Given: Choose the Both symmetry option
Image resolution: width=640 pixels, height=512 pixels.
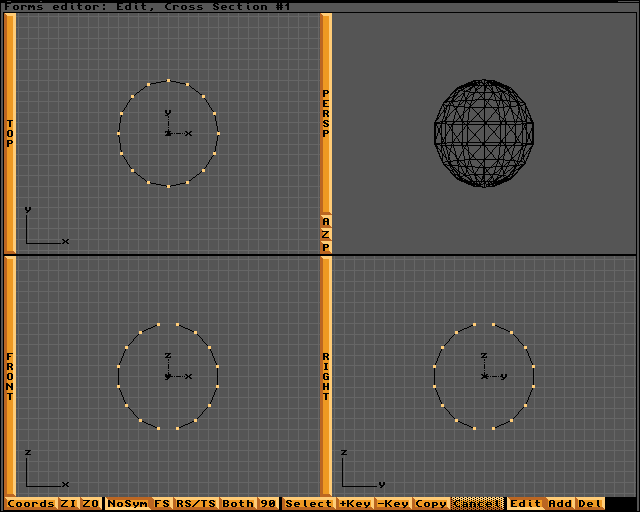Looking at the screenshot, I should 238,504.
